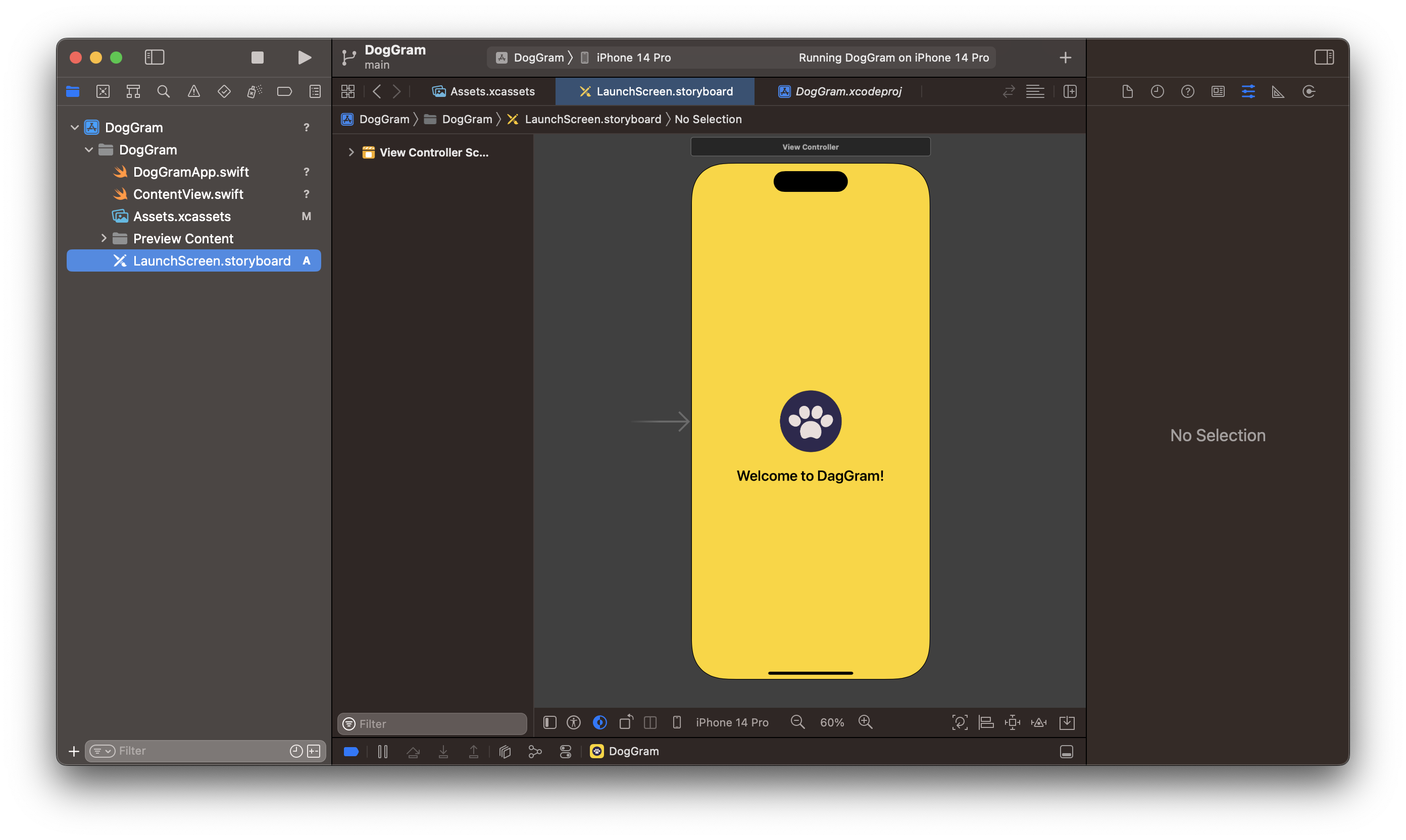
Task: Expand the Preview Content folder
Action: [104, 238]
